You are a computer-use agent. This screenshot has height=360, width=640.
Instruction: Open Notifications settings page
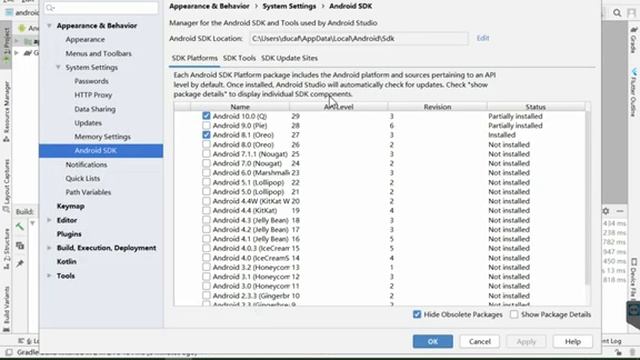(x=87, y=164)
